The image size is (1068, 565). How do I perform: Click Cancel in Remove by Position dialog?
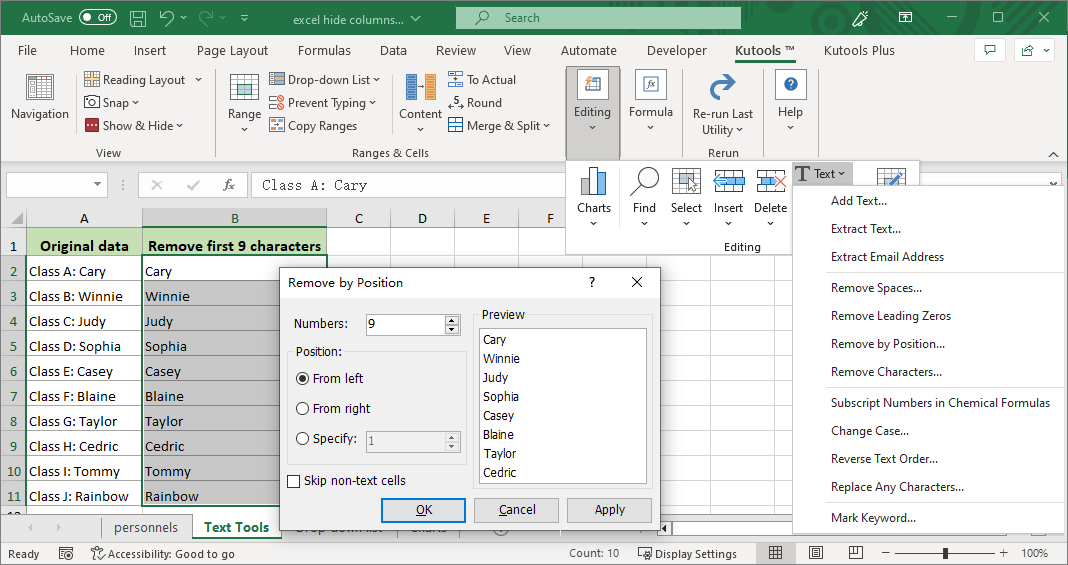tap(516, 510)
